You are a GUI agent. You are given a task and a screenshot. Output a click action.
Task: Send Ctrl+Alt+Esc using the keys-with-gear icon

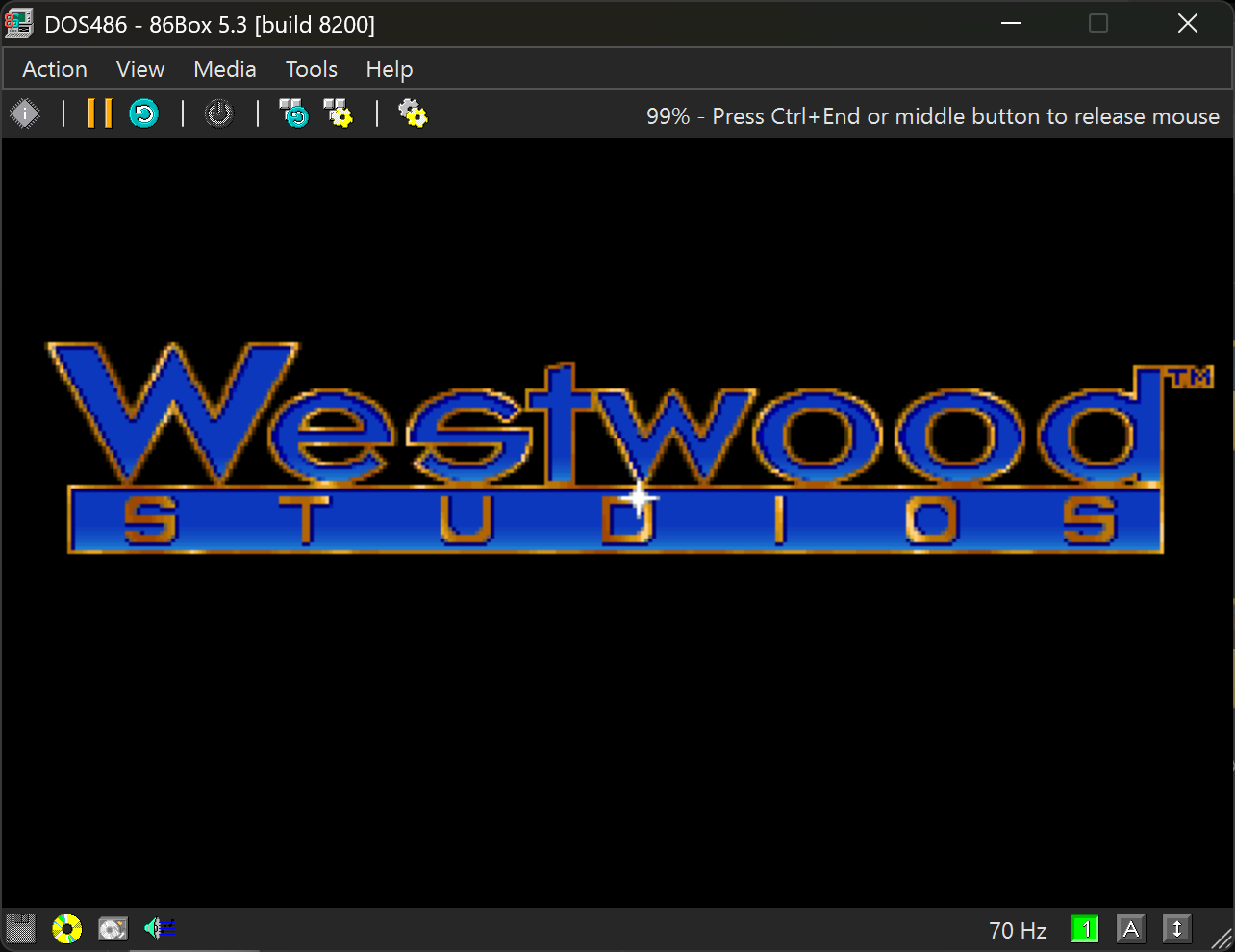point(338,114)
